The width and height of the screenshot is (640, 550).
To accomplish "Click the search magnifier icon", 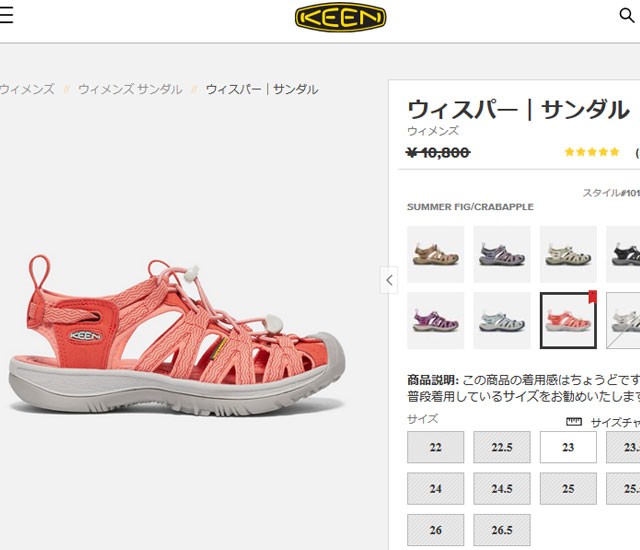I will pyautogui.click(x=627, y=16).
